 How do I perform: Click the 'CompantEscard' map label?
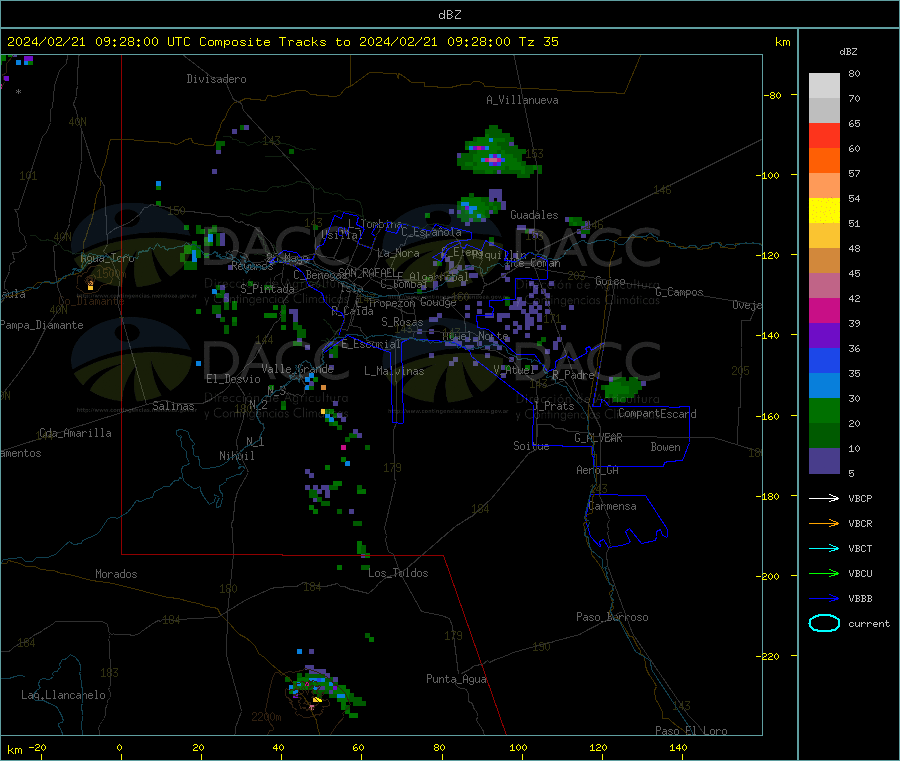coord(657,414)
